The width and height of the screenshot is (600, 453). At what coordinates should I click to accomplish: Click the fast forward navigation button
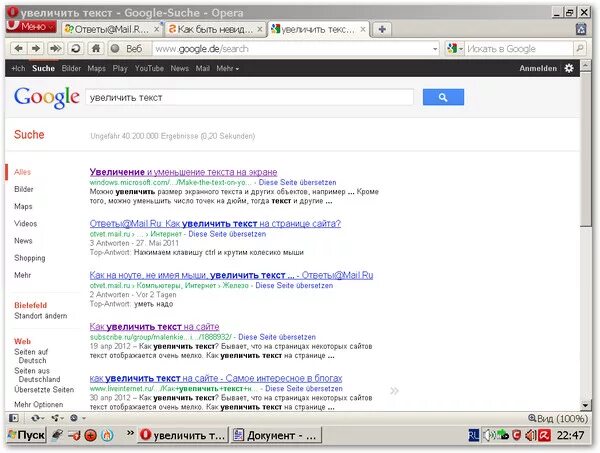[x=55, y=49]
